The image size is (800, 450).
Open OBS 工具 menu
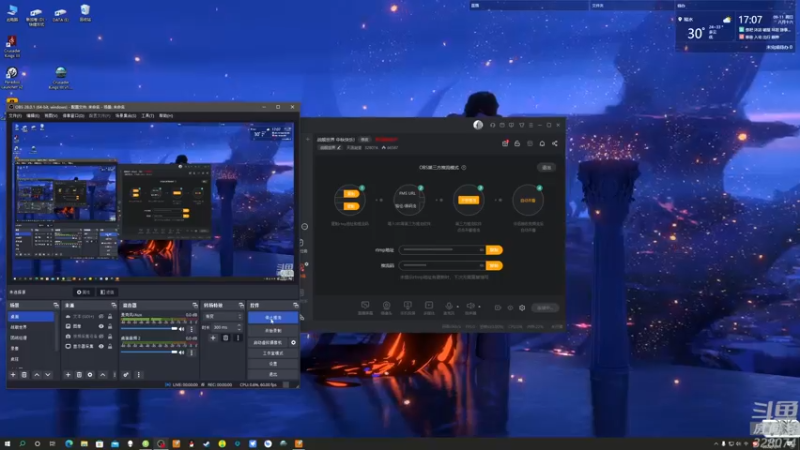[x=148, y=116]
